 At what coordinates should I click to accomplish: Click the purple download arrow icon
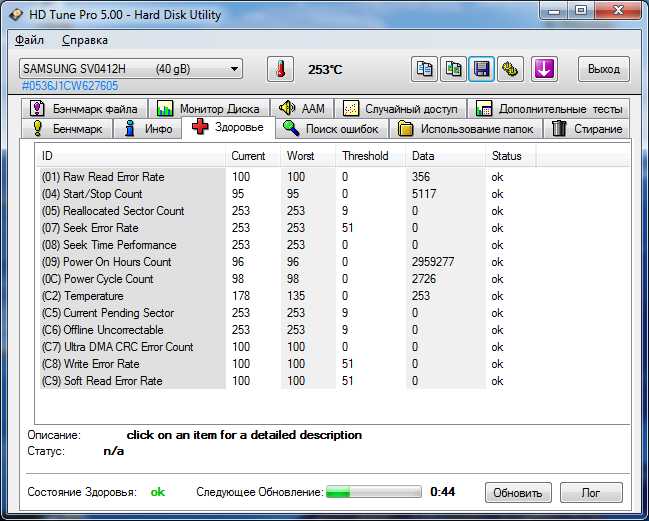click(544, 69)
